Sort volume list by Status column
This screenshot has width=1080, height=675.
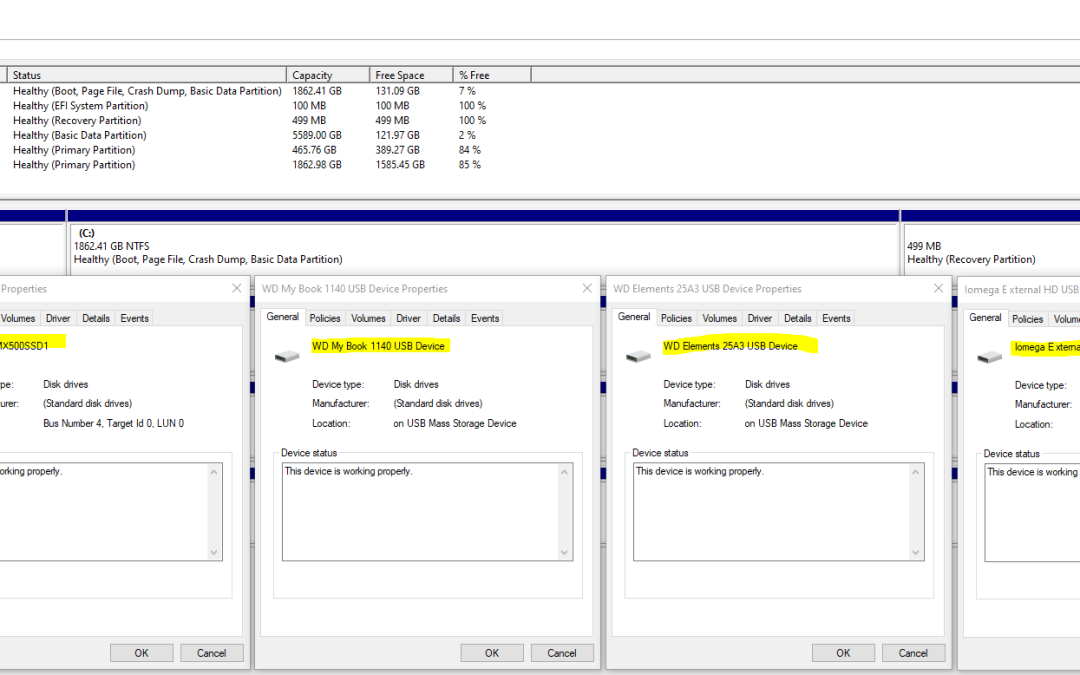[147, 75]
